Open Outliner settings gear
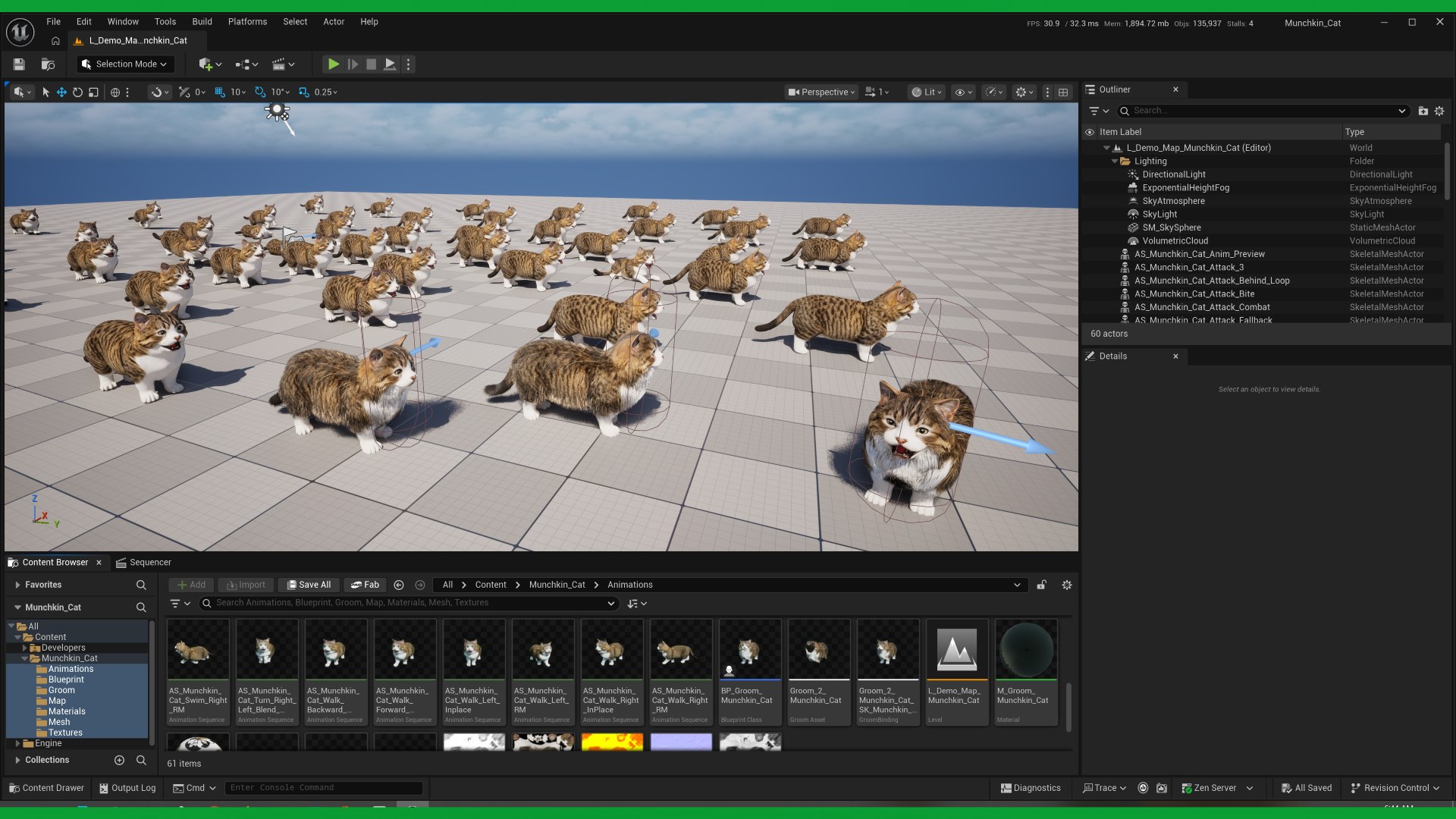This screenshot has width=1456, height=819. click(1439, 111)
